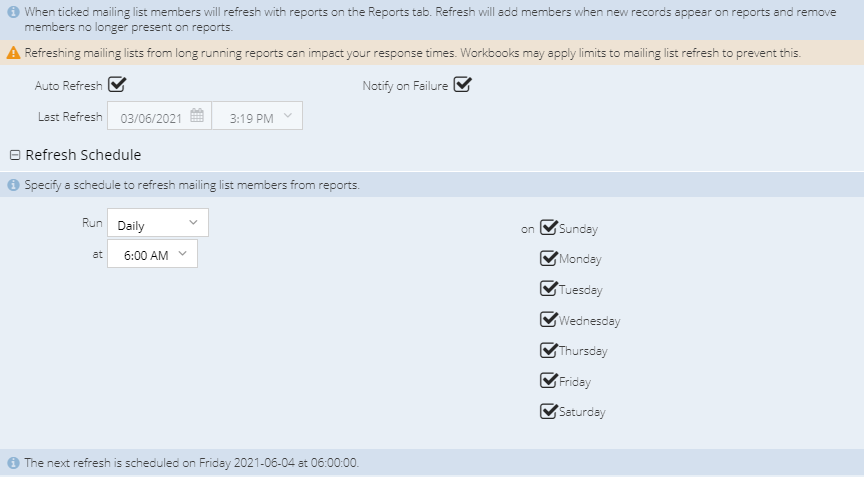
Task: Disable refresh on Saturday
Action: (549, 411)
